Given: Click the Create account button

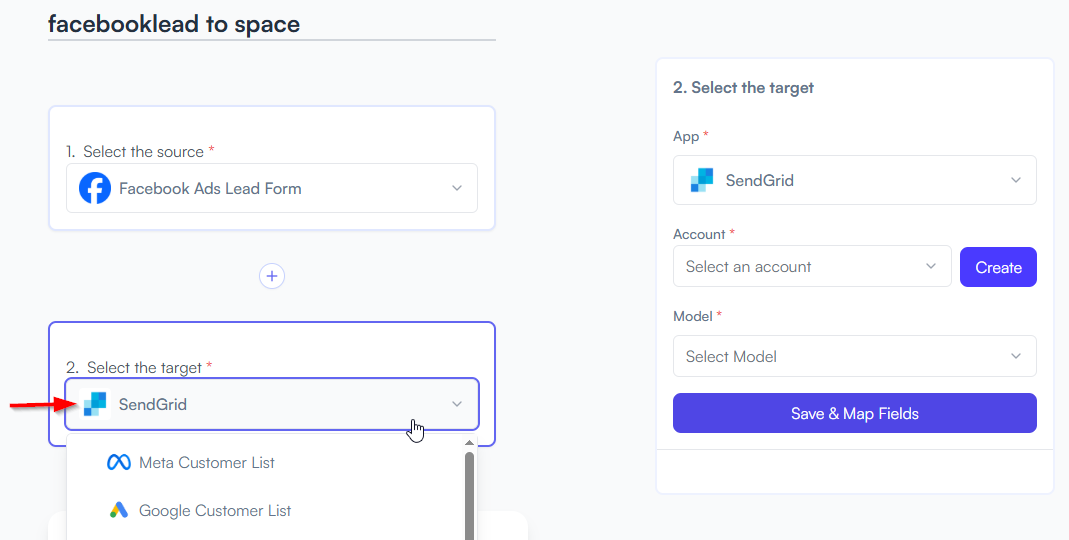Looking at the screenshot, I should coord(998,267).
